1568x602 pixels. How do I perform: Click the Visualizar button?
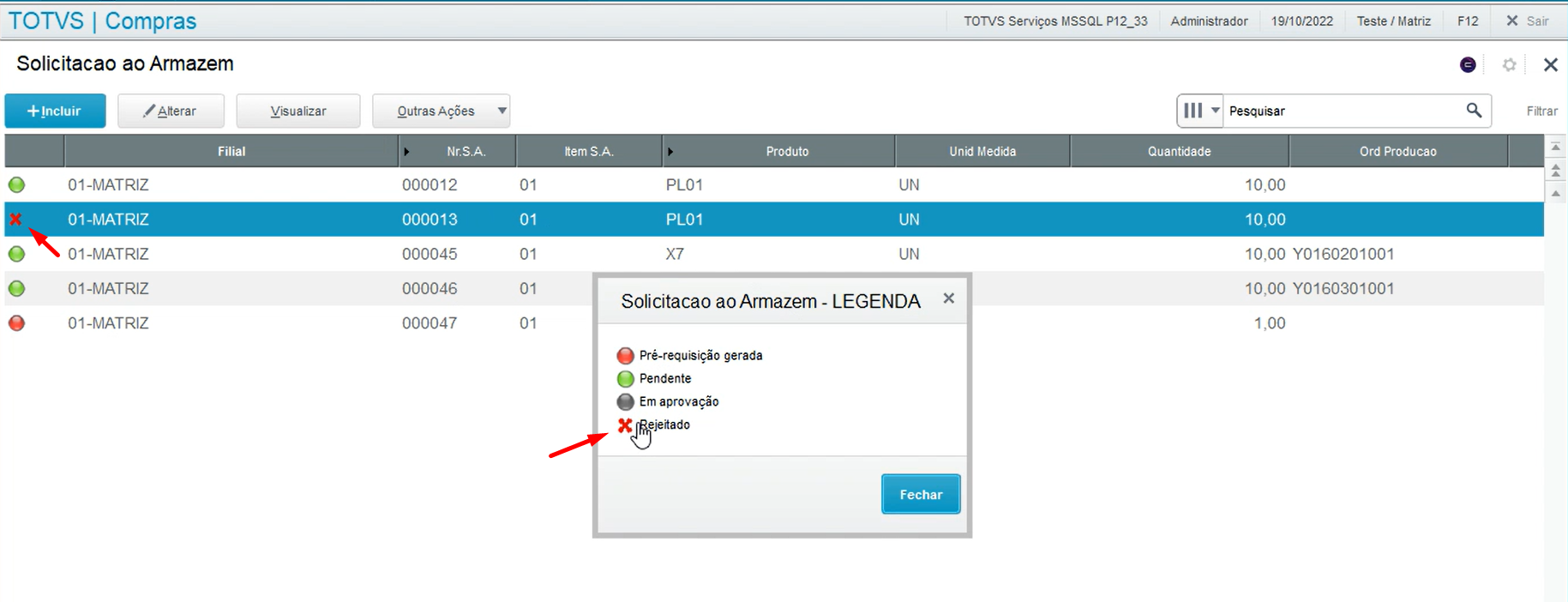pyautogui.click(x=298, y=111)
